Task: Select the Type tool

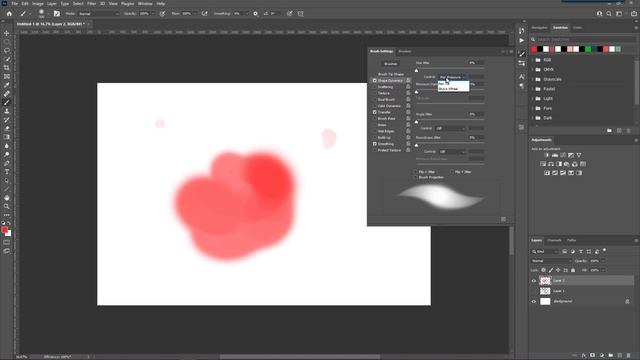Action: click(7, 172)
